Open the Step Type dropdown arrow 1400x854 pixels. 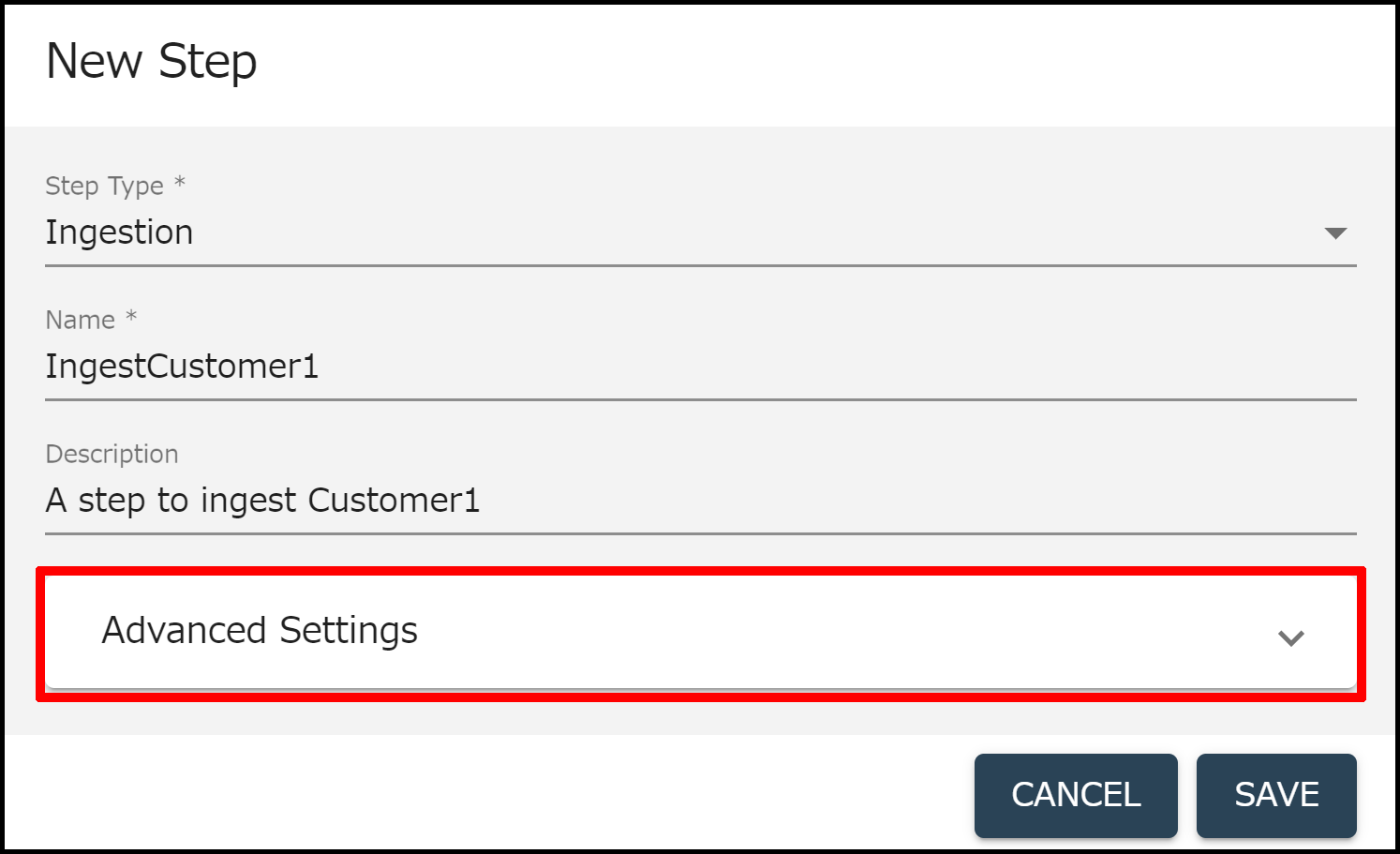tap(1335, 233)
